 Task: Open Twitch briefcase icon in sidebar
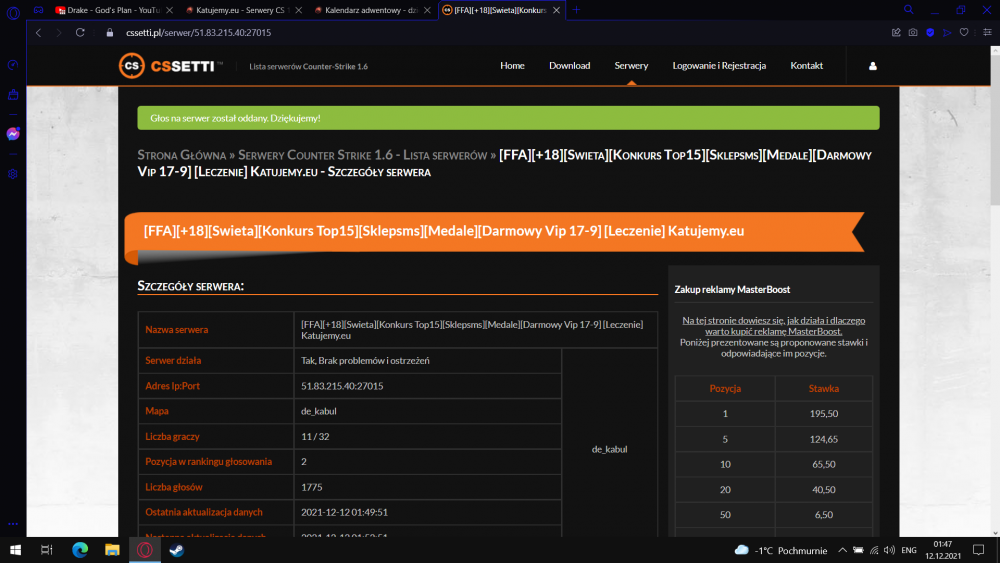(13, 95)
